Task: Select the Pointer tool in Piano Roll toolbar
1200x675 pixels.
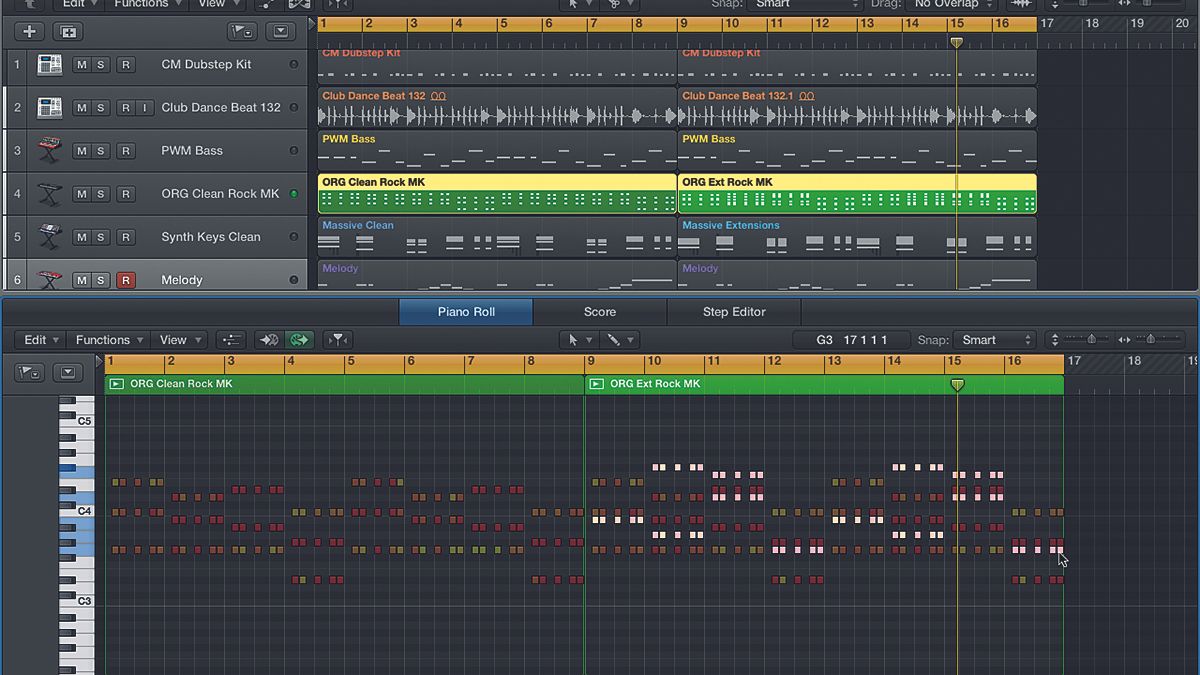Action: (574, 340)
